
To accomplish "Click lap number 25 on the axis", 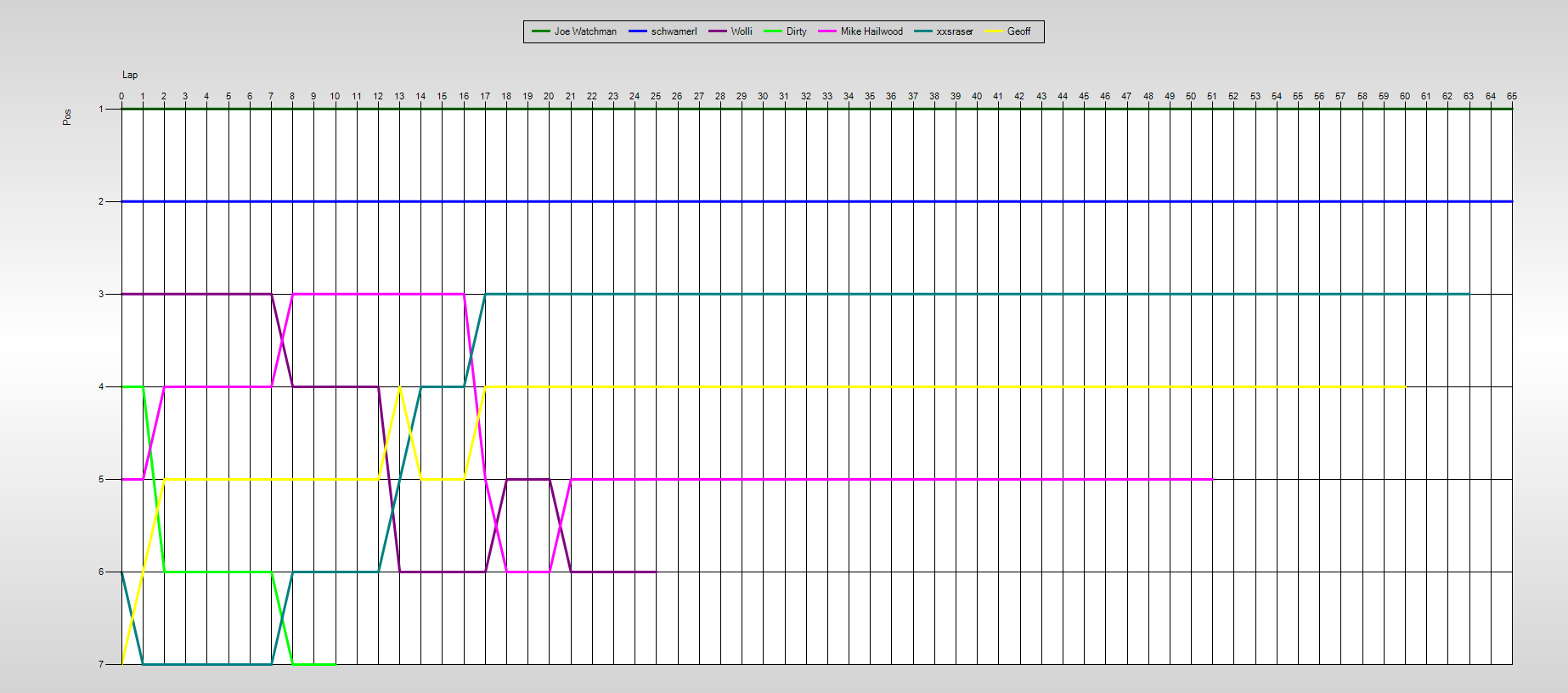I will [656, 96].
